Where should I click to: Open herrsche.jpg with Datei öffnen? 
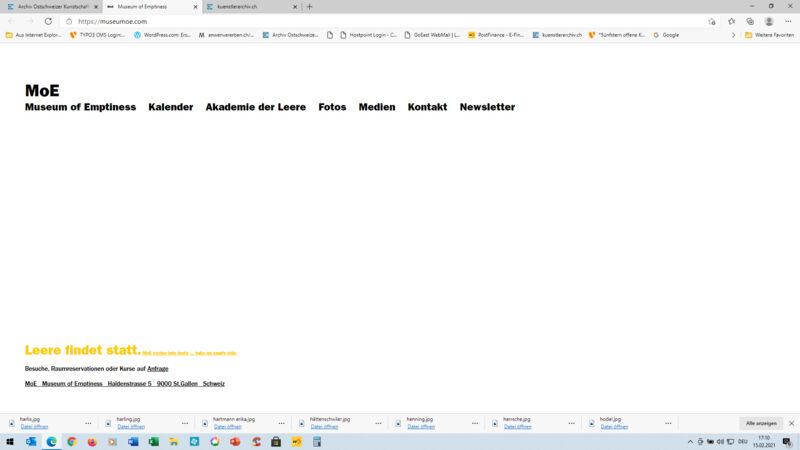click(x=517, y=427)
